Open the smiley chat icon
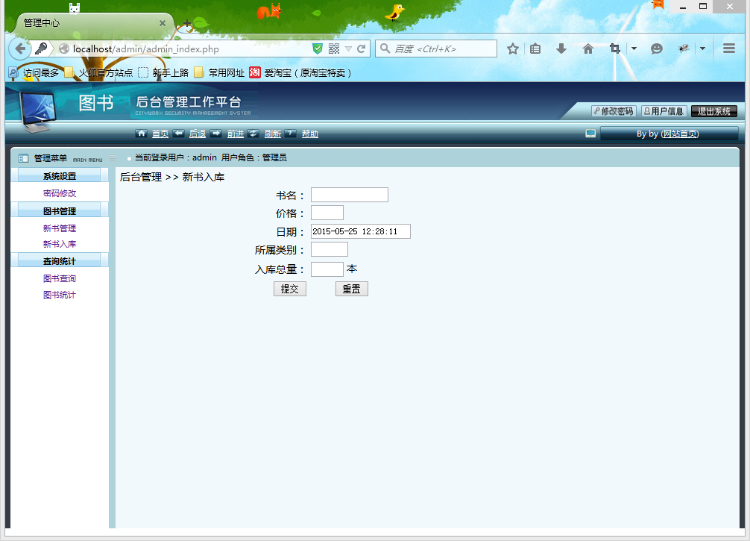This screenshot has height=541, width=750. tap(657, 48)
